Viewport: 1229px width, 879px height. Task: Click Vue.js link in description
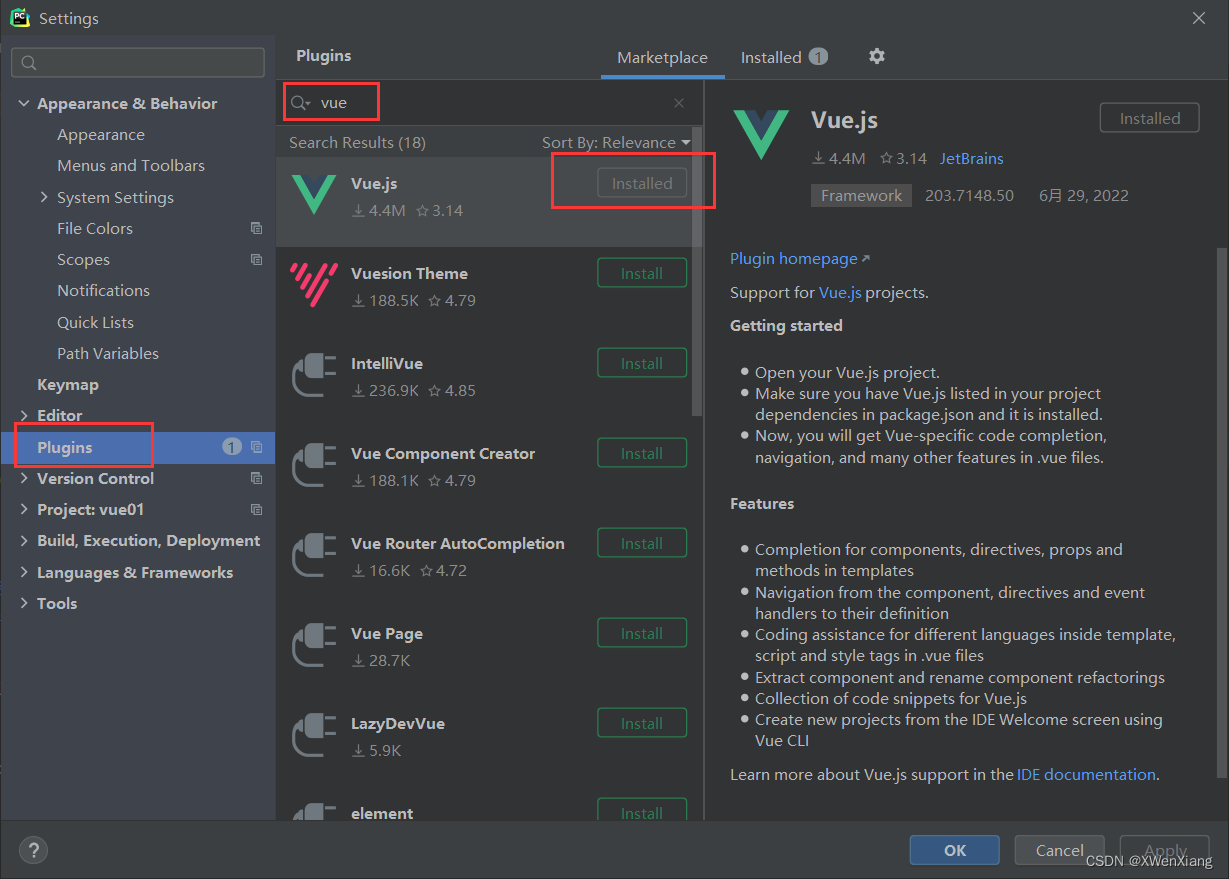[x=840, y=293]
